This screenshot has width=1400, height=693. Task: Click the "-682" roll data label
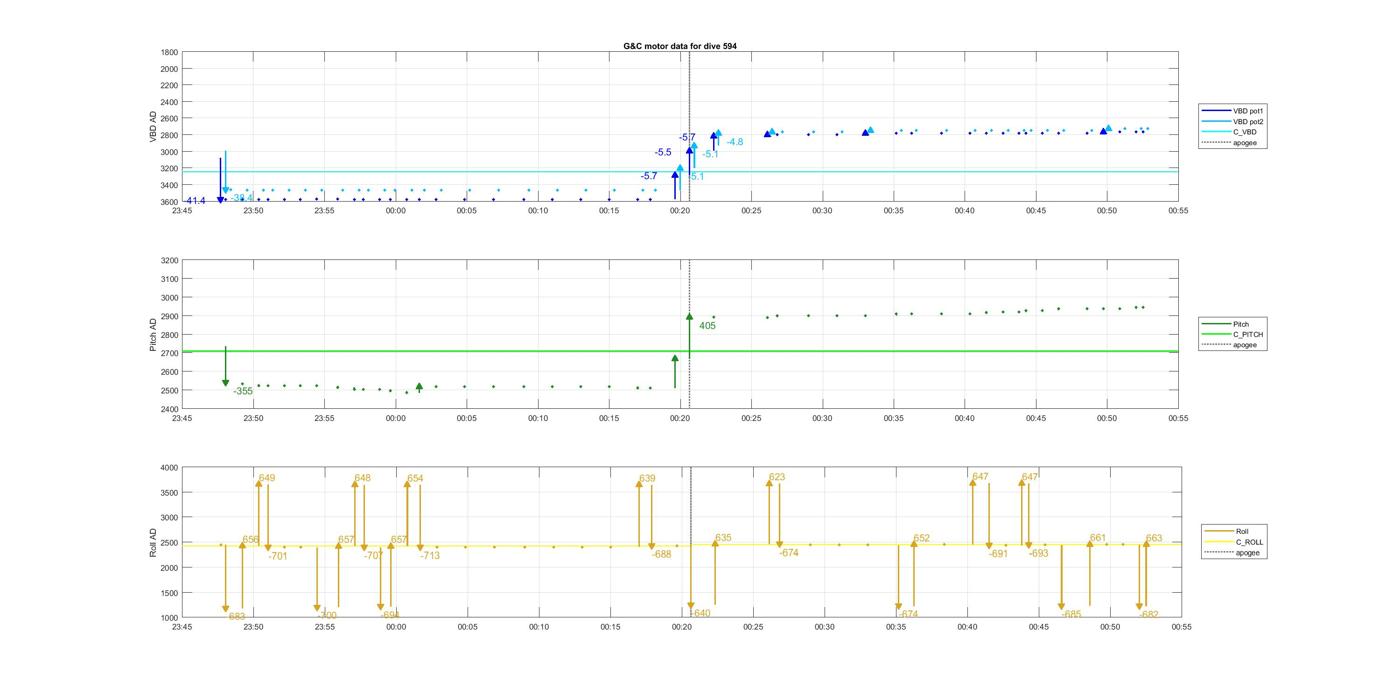1148,614
